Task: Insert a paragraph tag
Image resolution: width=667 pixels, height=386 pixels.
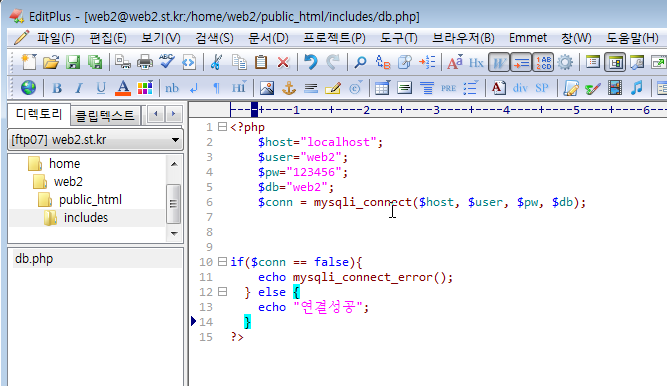Action: [x=217, y=88]
